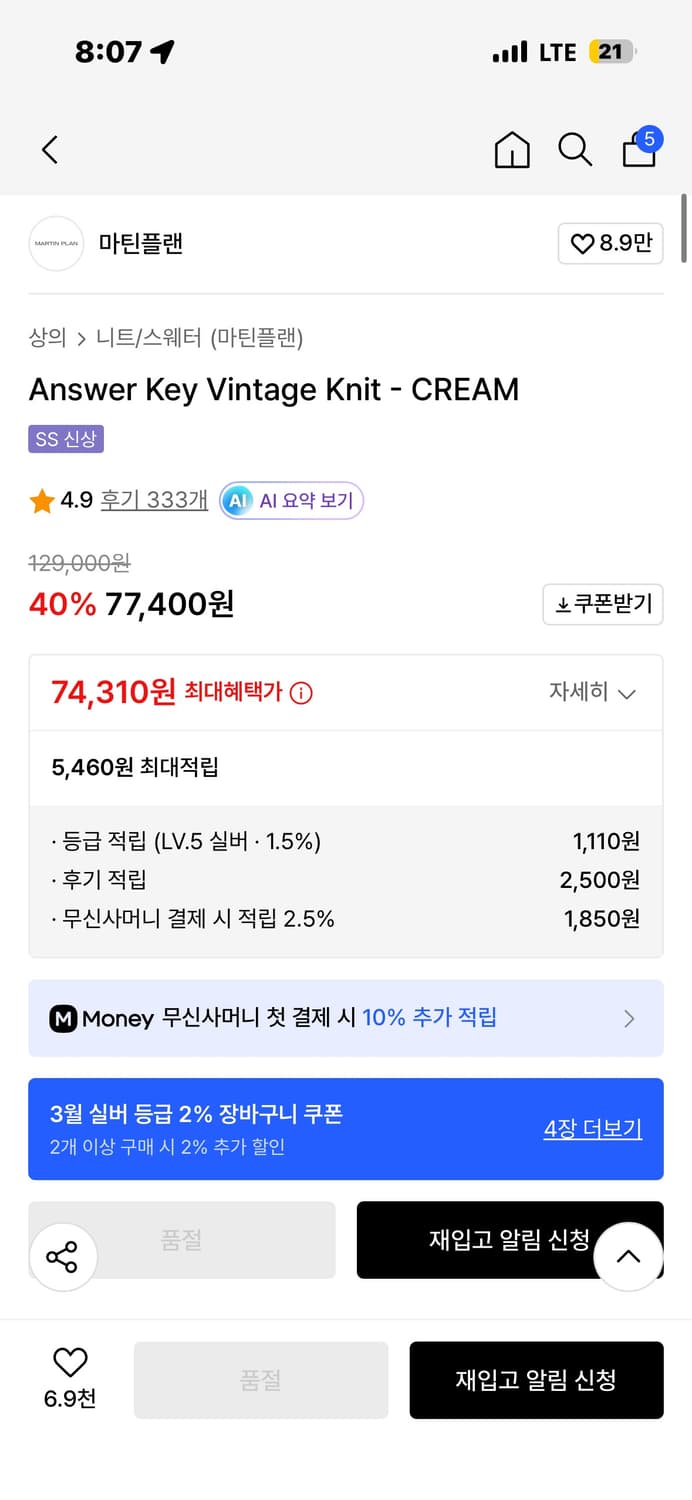Open the 상의 category link
692x1500 pixels.
[44, 340]
